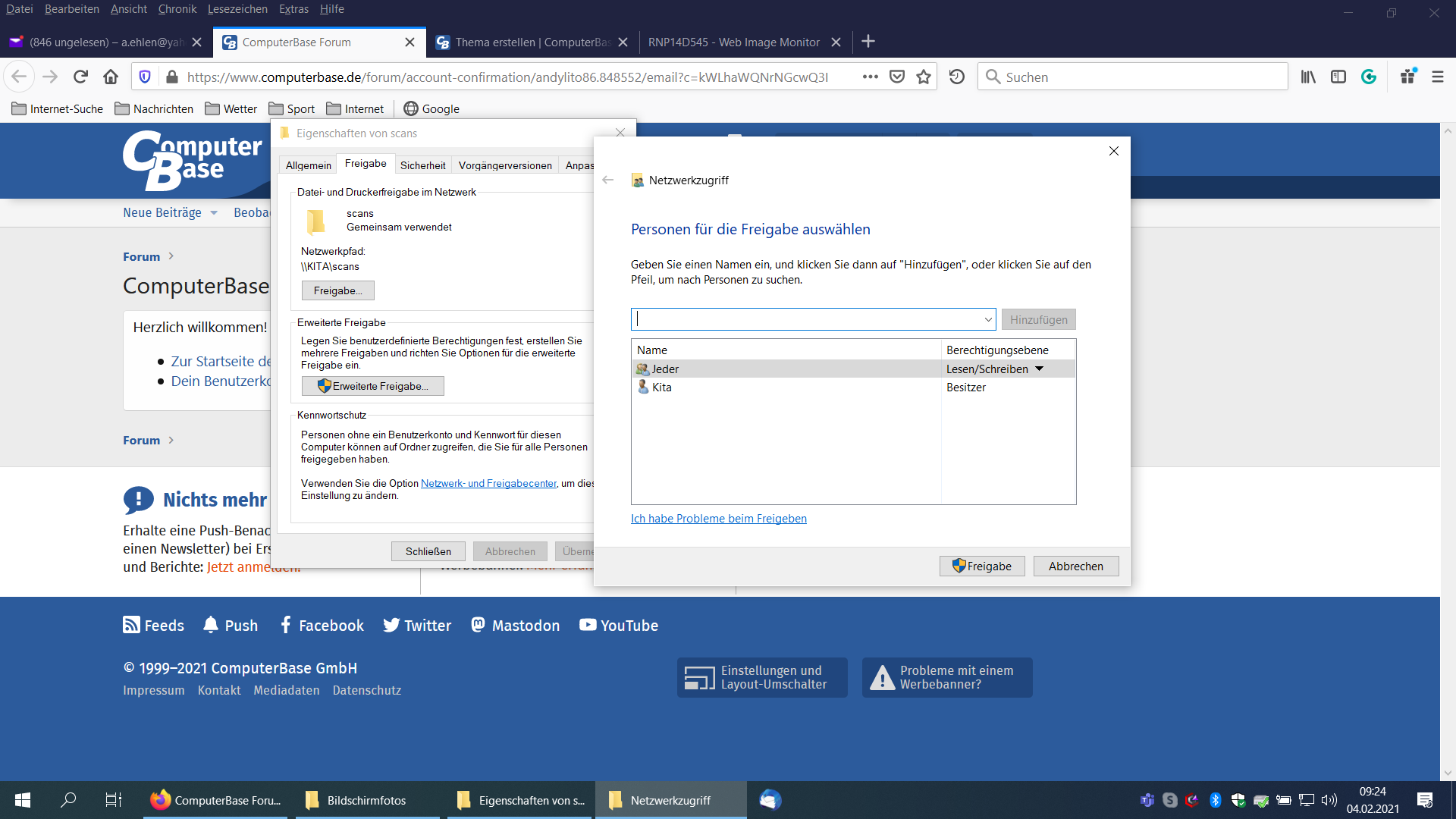
Task: Click the home button icon
Action: pyautogui.click(x=111, y=77)
